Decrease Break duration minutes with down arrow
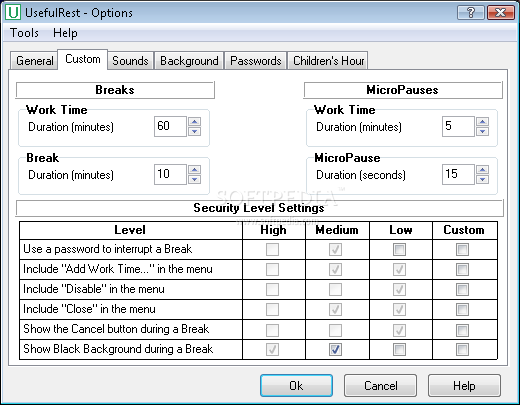The width and height of the screenshot is (520, 405). coord(195,179)
